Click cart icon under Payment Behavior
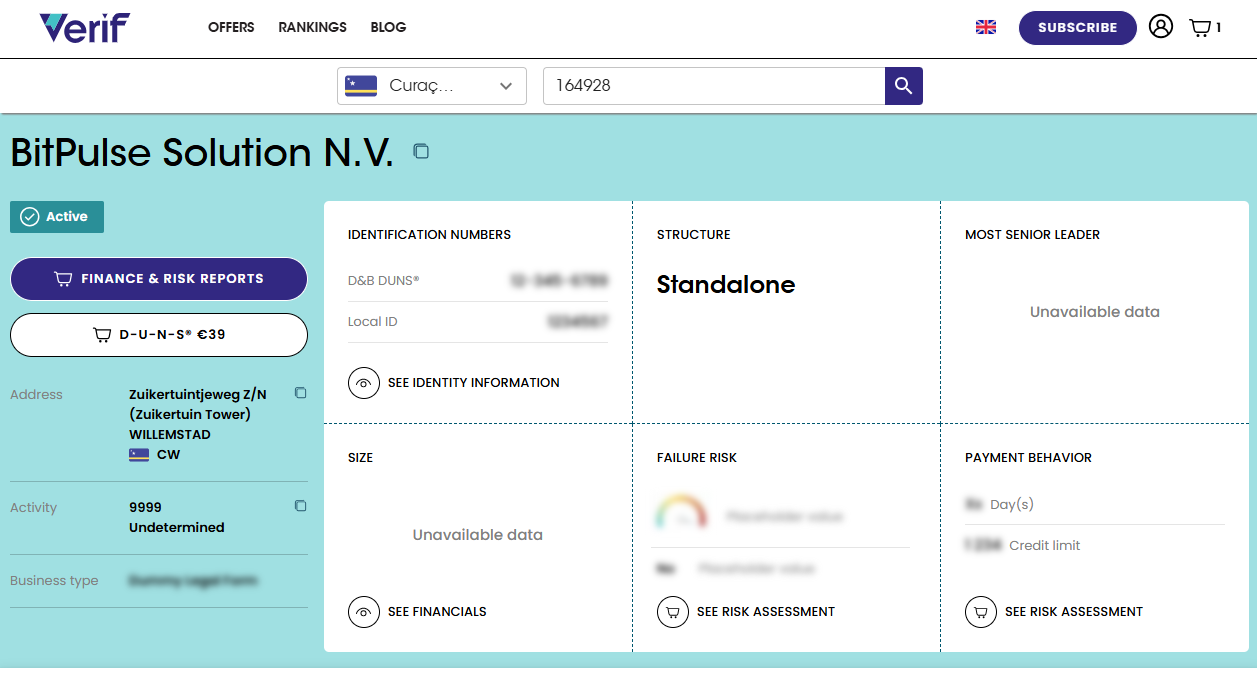This screenshot has height=673, width=1257. click(x=981, y=612)
